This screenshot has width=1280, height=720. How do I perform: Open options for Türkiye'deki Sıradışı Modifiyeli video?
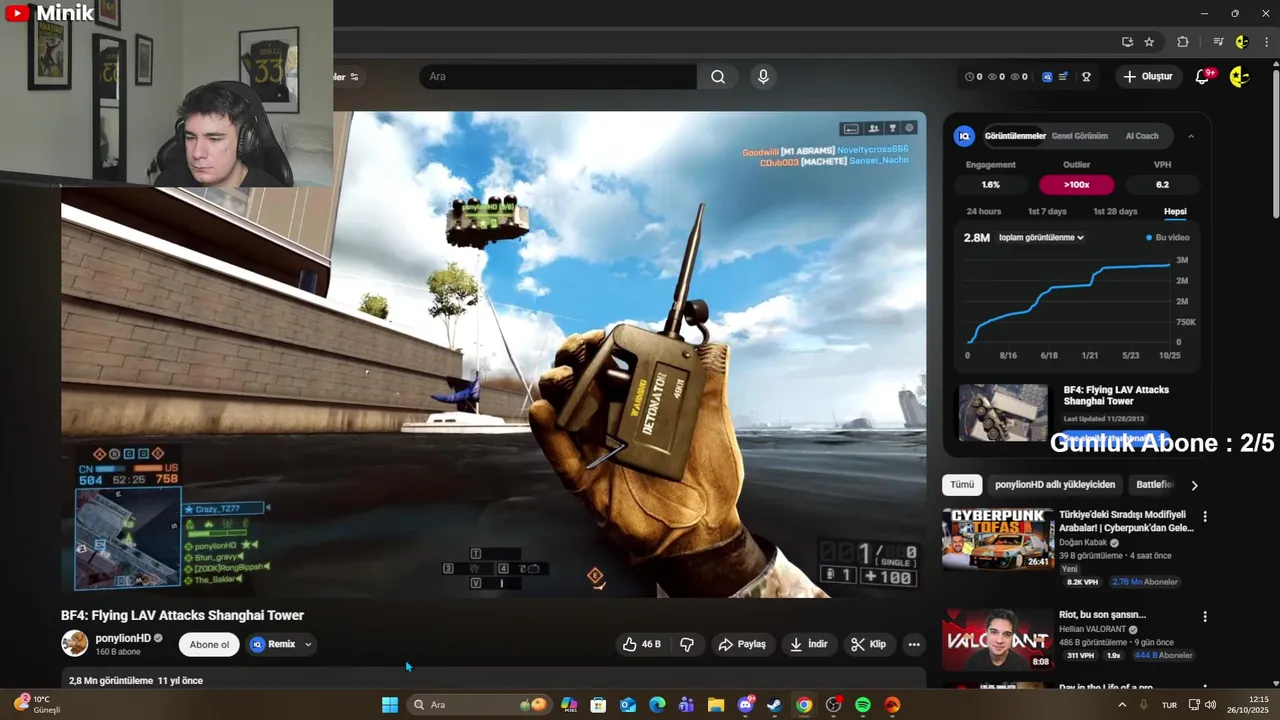(1205, 517)
